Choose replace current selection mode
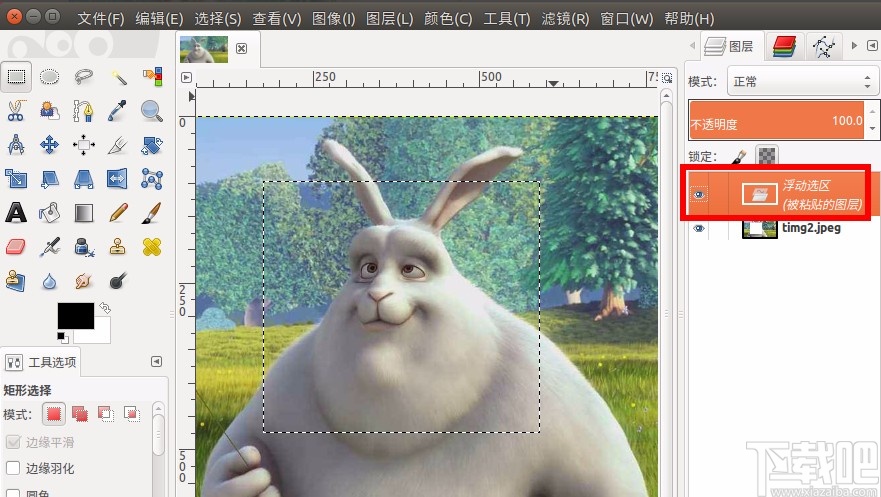Viewport: 881px width, 497px height. pyautogui.click(x=54, y=414)
